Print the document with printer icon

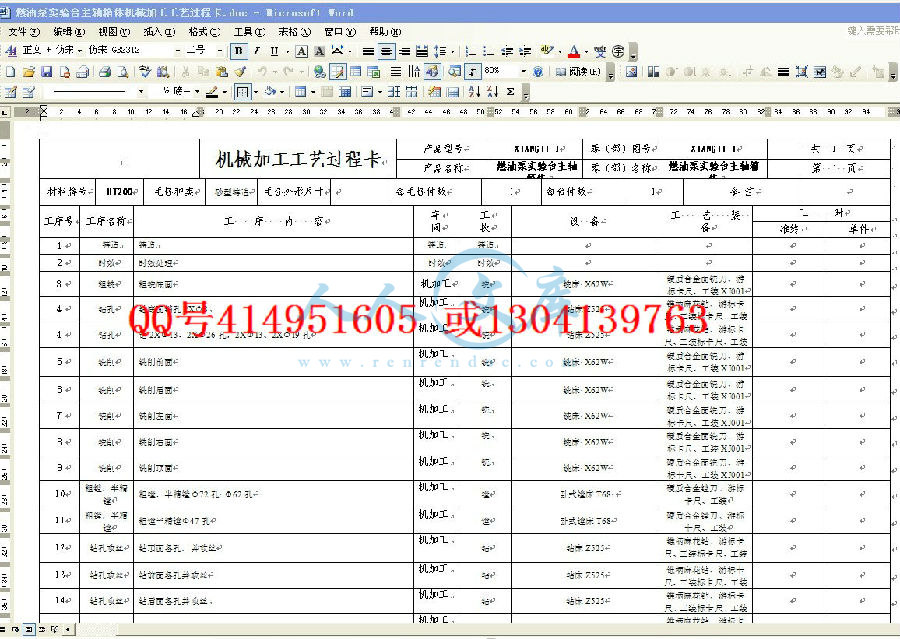click(x=104, y=72)
